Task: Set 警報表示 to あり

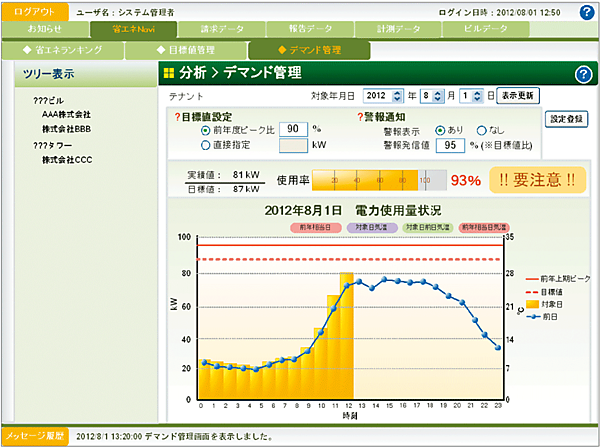Action: (x=440, y=130)
